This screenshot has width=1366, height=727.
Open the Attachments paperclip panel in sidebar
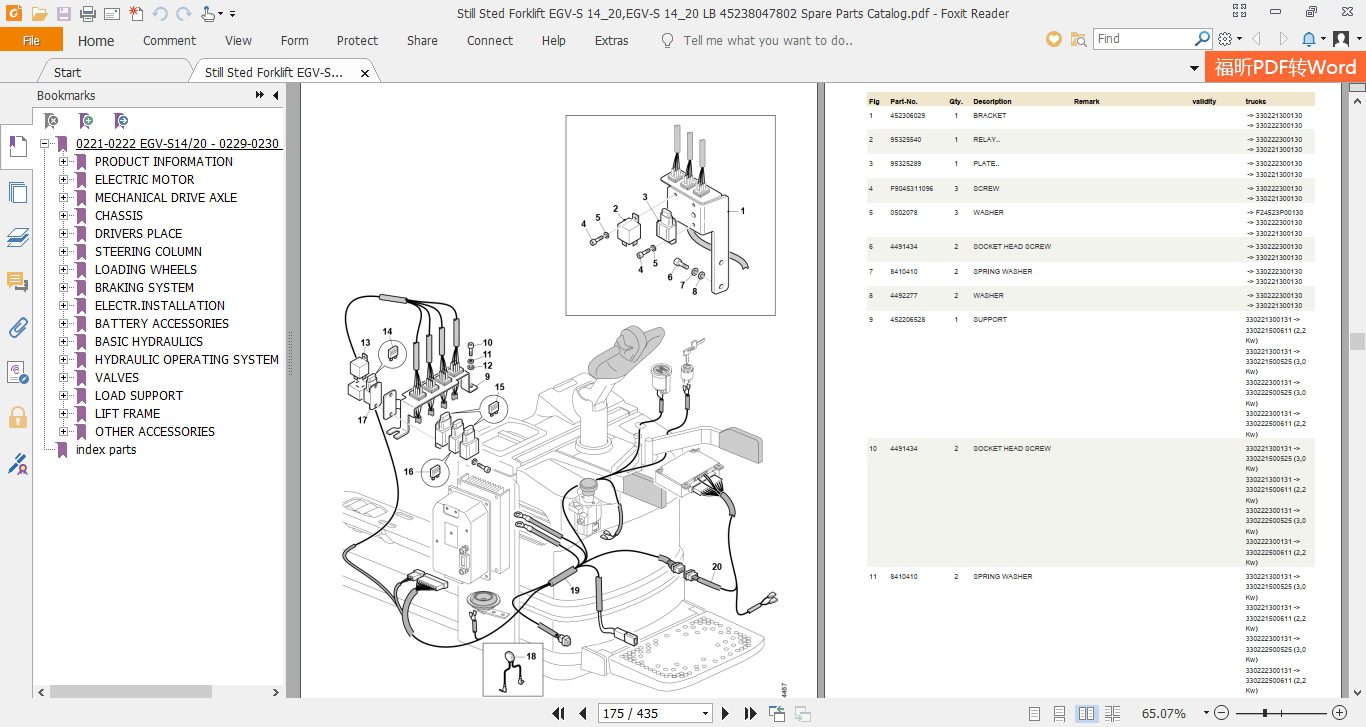click(x=17, y=327)
